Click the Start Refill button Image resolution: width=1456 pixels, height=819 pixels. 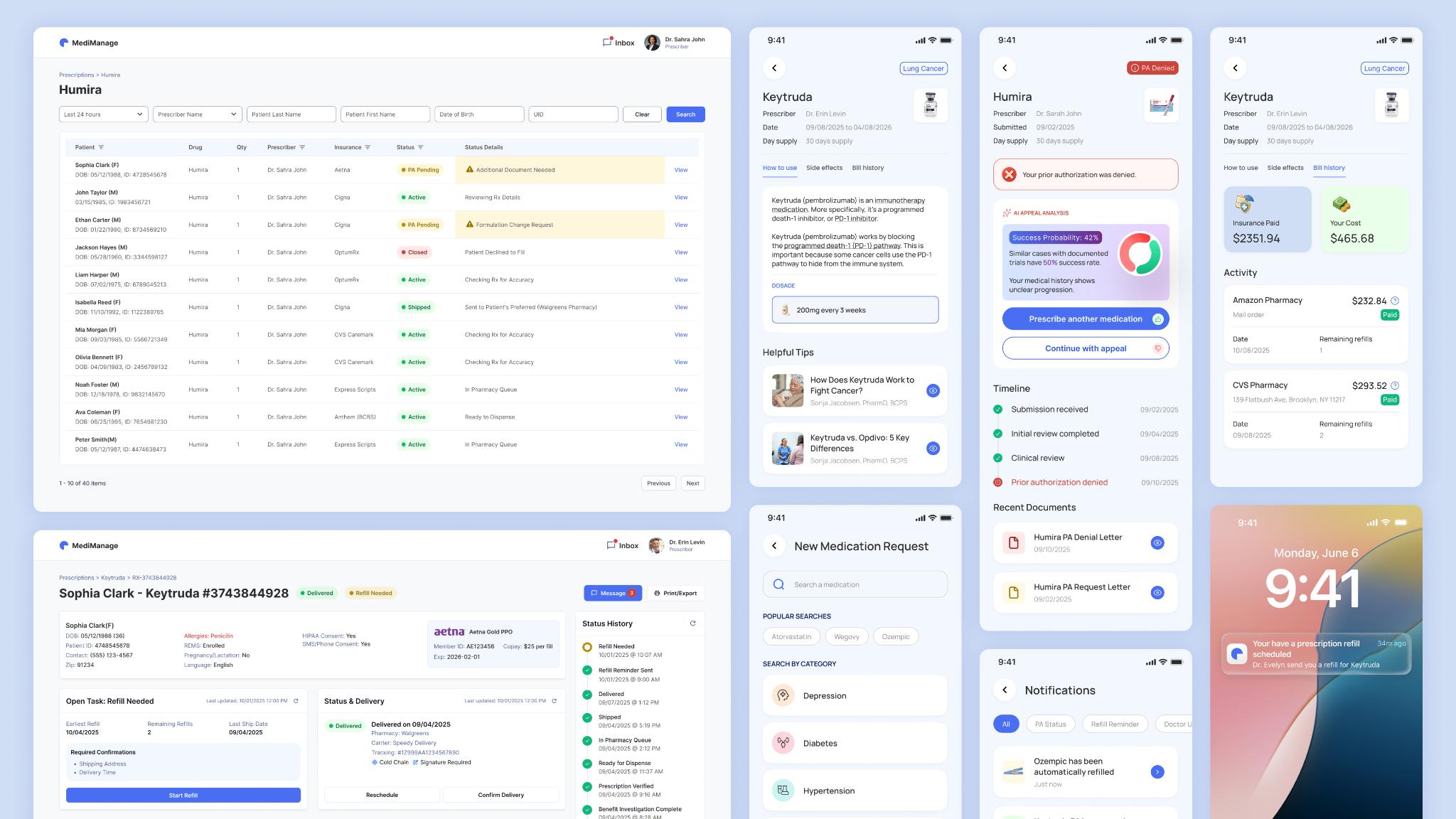(x=183, y=796)
